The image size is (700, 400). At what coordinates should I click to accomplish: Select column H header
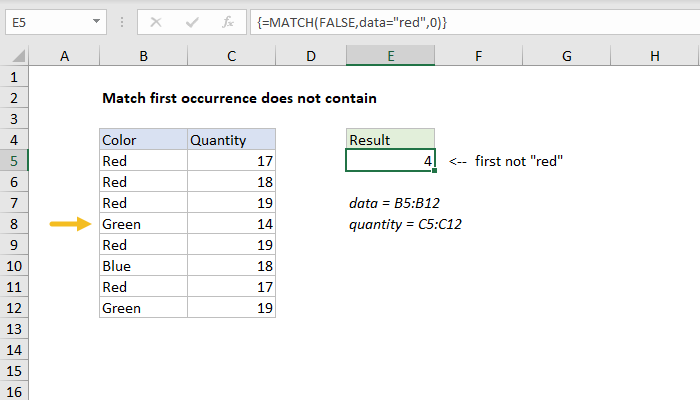654,58
